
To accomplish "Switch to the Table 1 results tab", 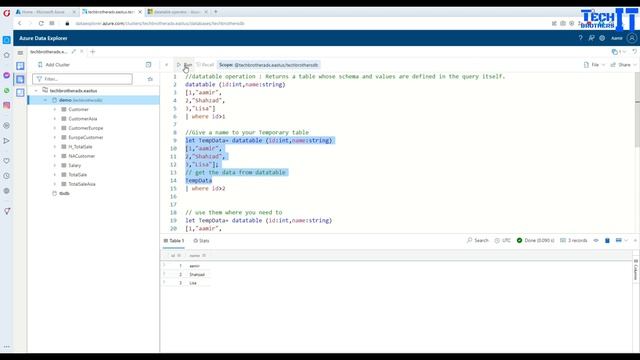I will [x=173, y=241].
